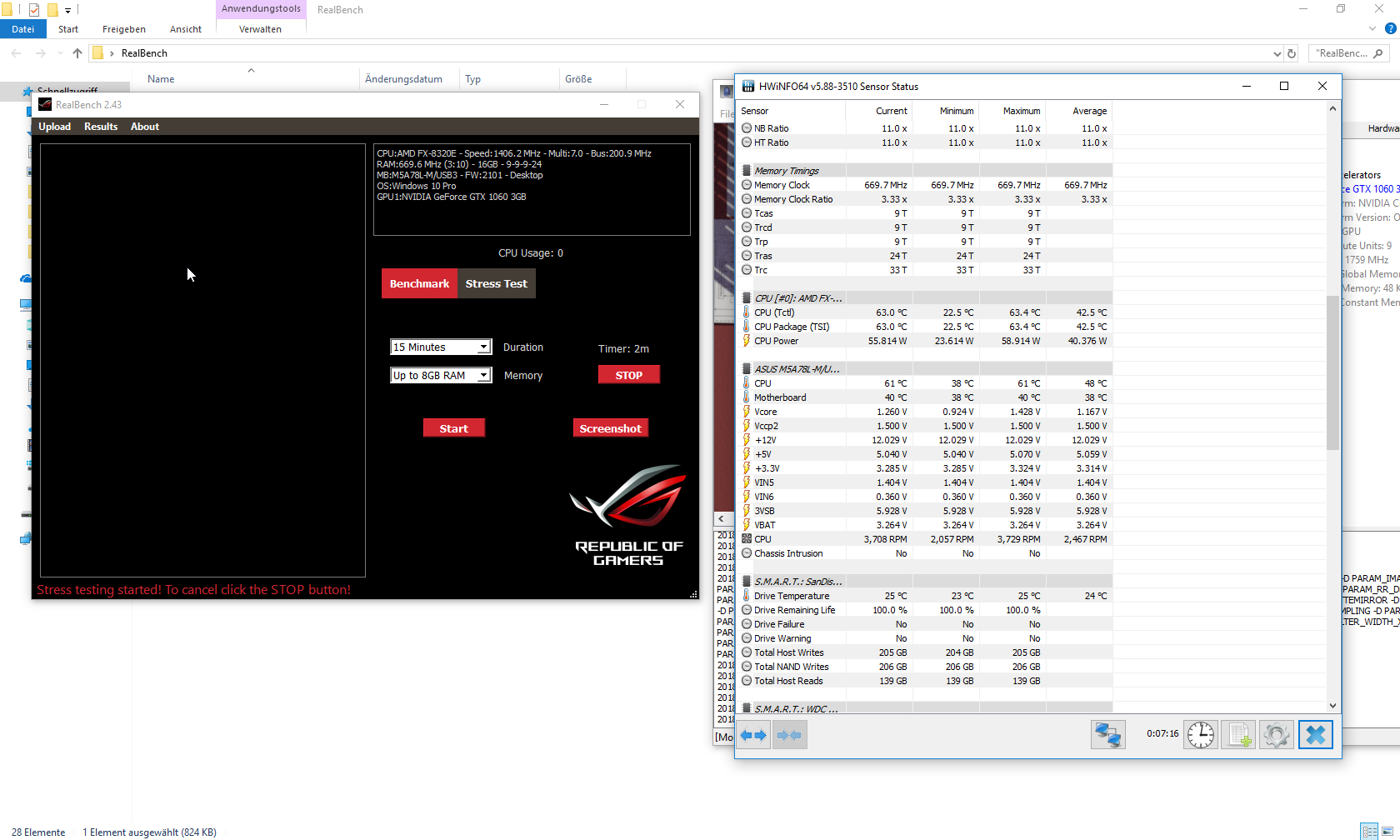
Task: Click Memory Timings group chip icon
Action: tap(747, 171)
